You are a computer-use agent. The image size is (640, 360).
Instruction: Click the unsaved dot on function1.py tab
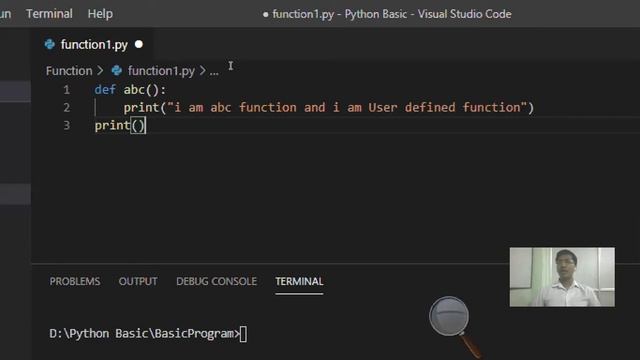pos(139,44)
